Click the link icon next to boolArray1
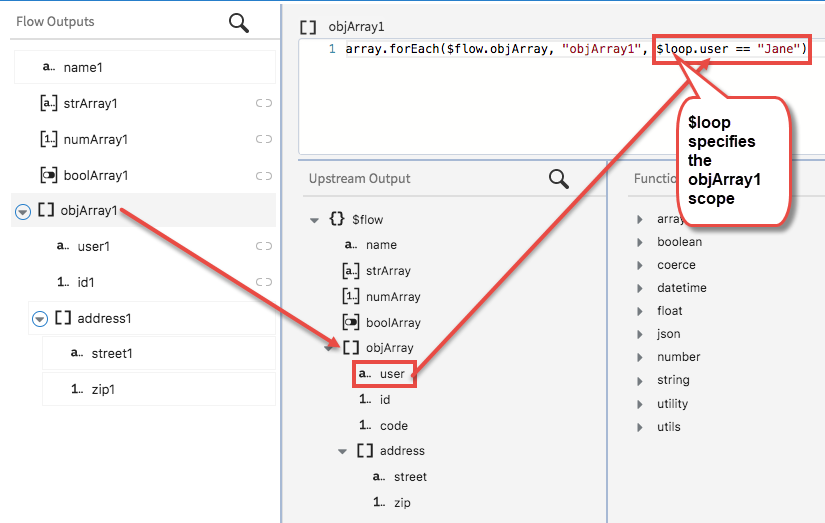This screenshot has height=523, width=825. pyautogui.click(x=264, y=176)
